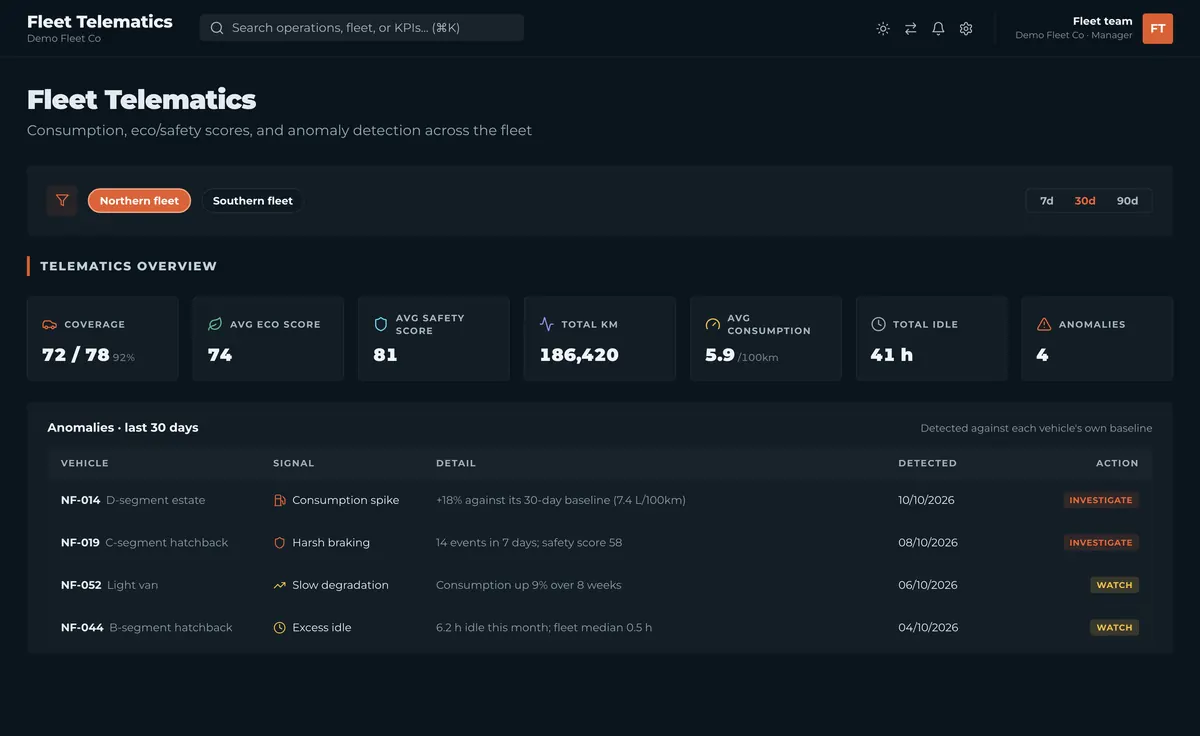
Task: Click the Excess idle clock icon
Action: point(280,628)
